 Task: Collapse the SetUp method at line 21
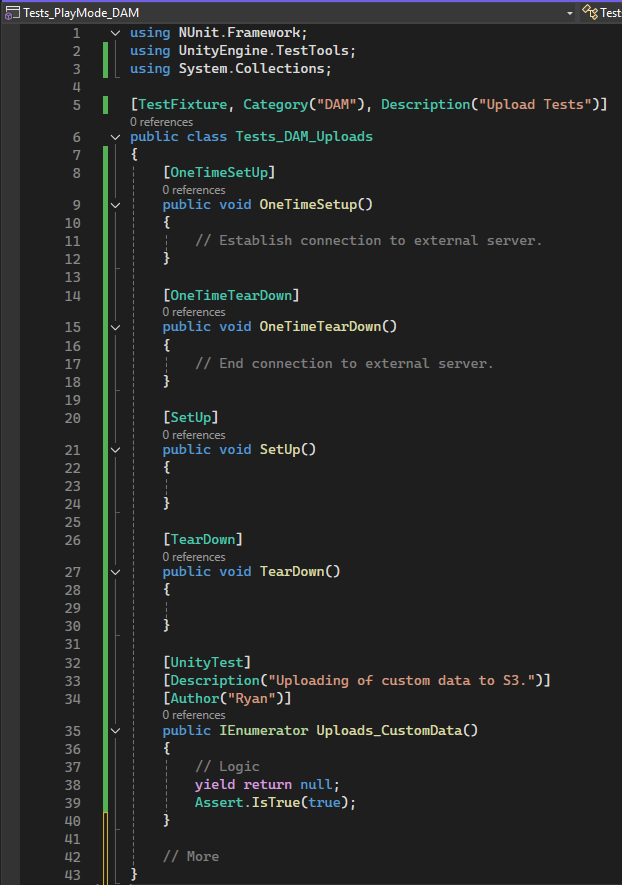tap(115, 450)
